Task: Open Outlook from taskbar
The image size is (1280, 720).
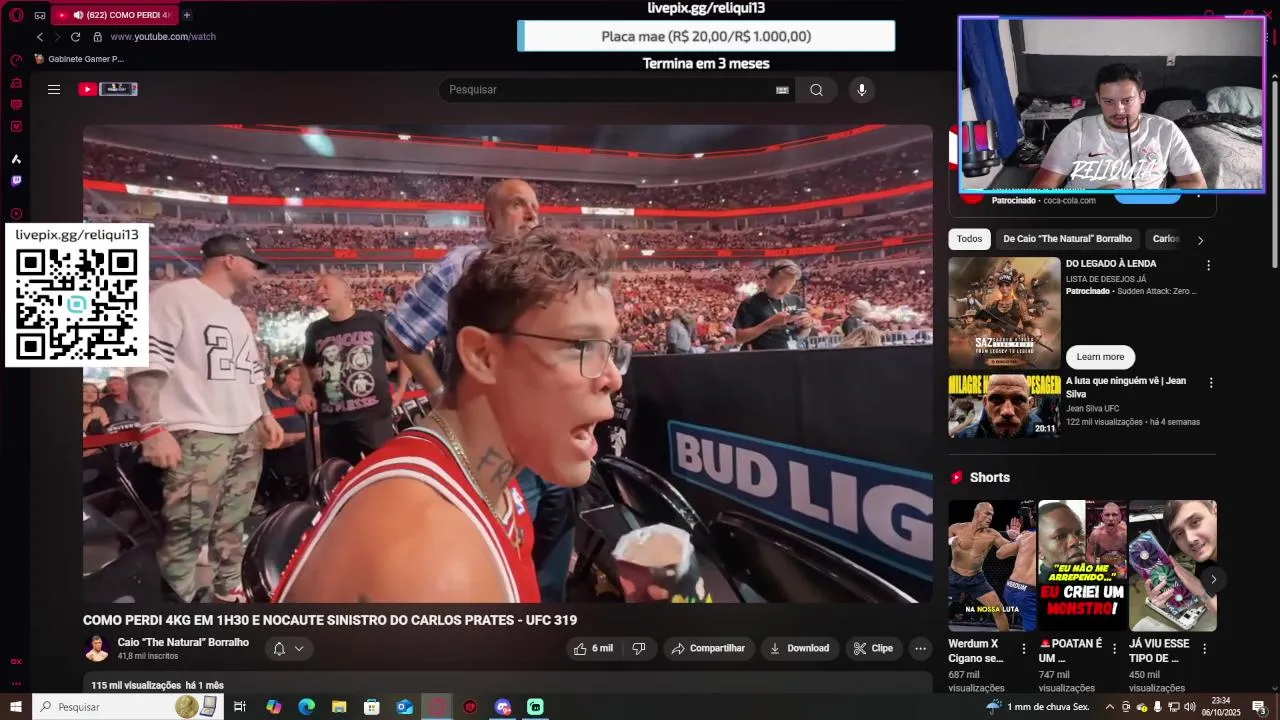Action: (405, 707)
